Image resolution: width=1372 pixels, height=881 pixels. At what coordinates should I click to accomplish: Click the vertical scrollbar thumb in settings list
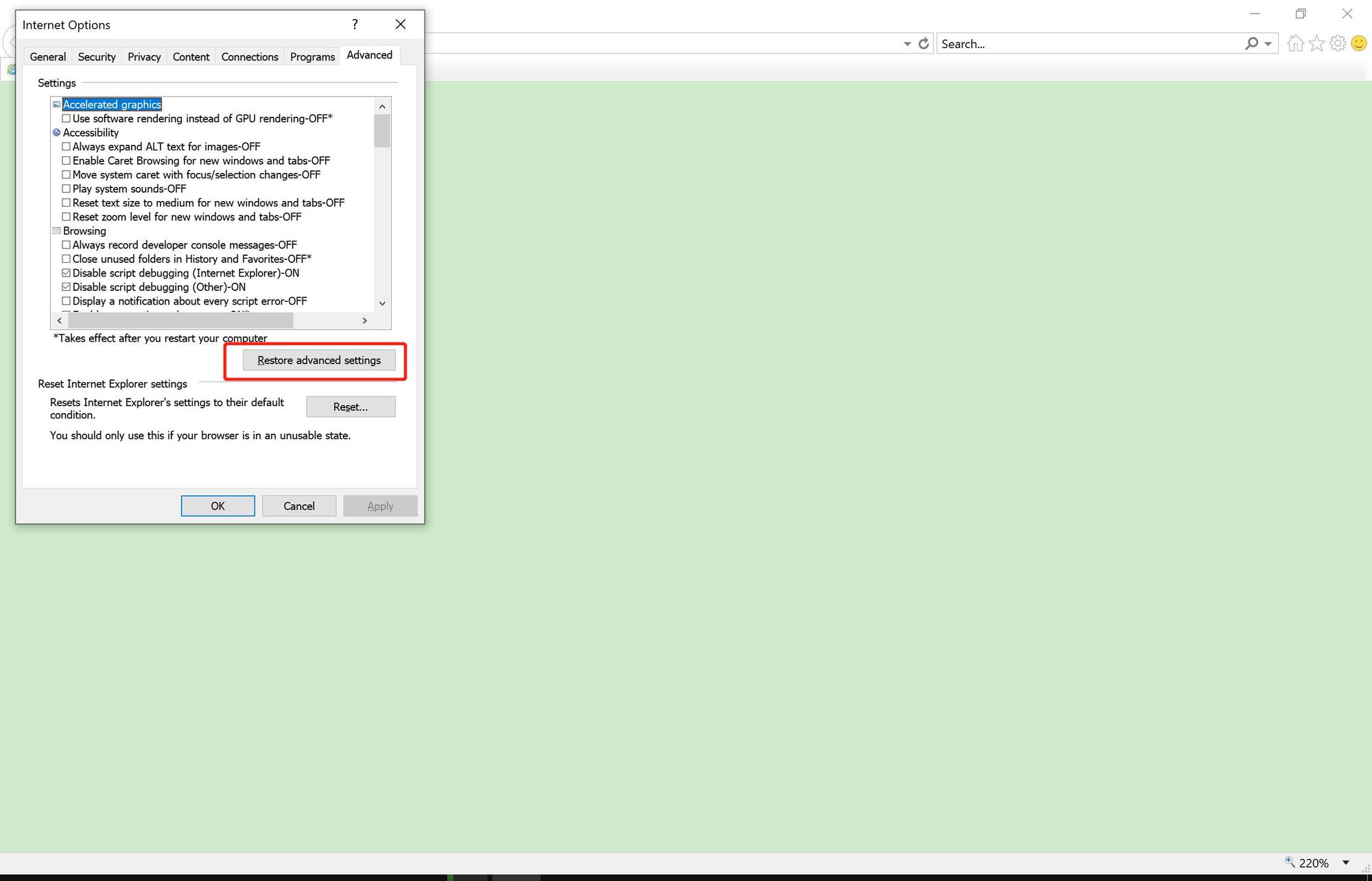382,130
